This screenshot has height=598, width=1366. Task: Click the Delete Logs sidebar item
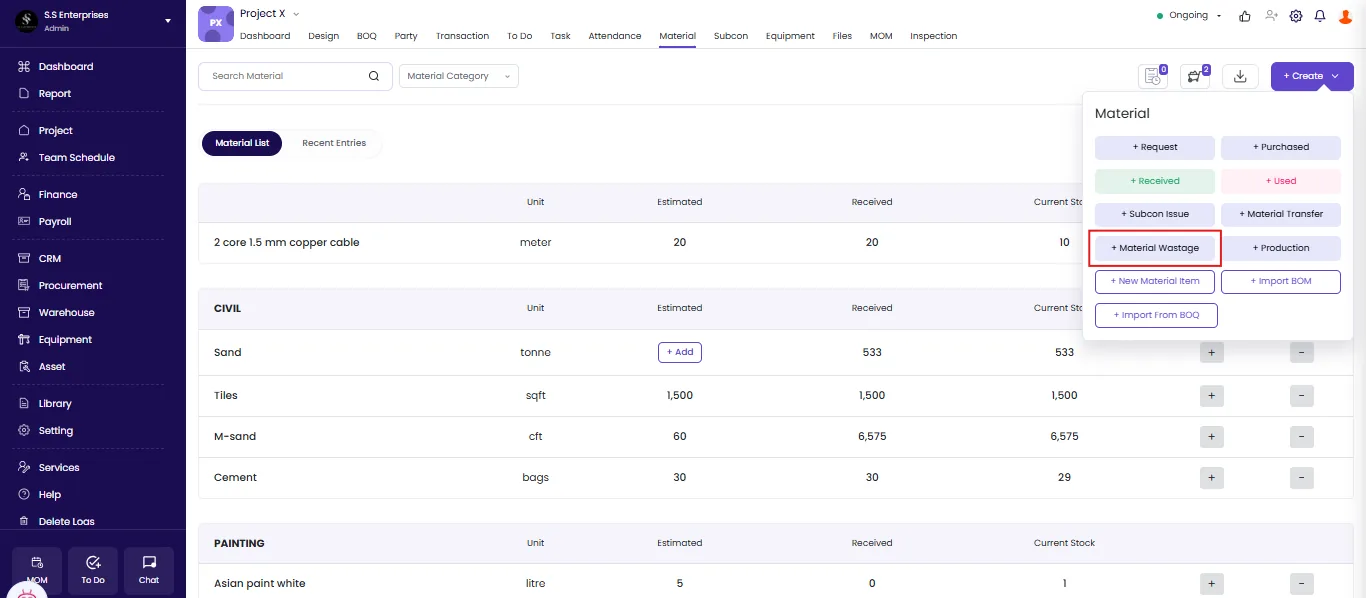[x=67, y=522]
